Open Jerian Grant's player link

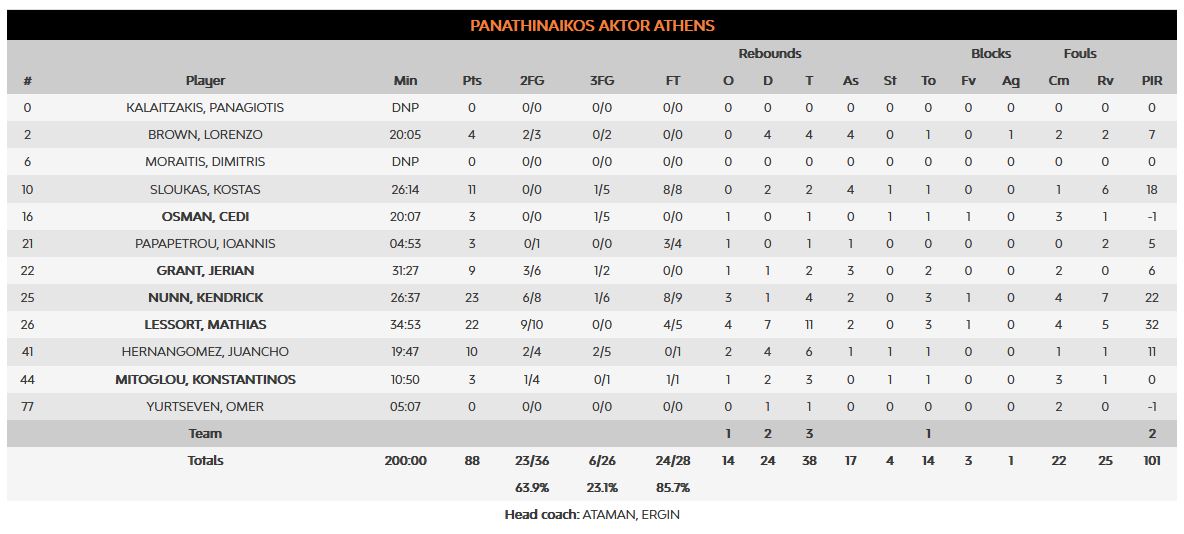205,270
